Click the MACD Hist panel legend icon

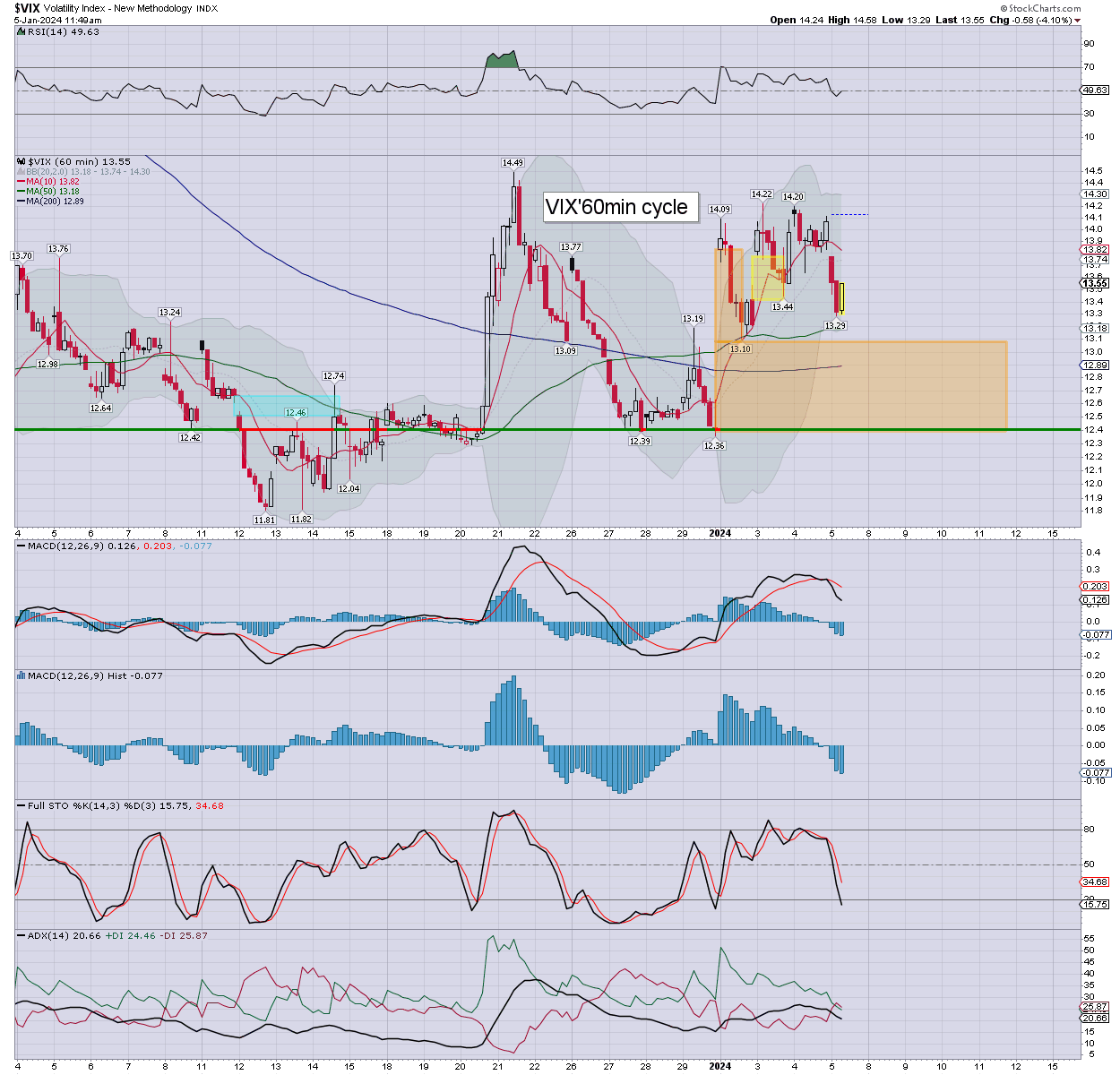[22, 675]
